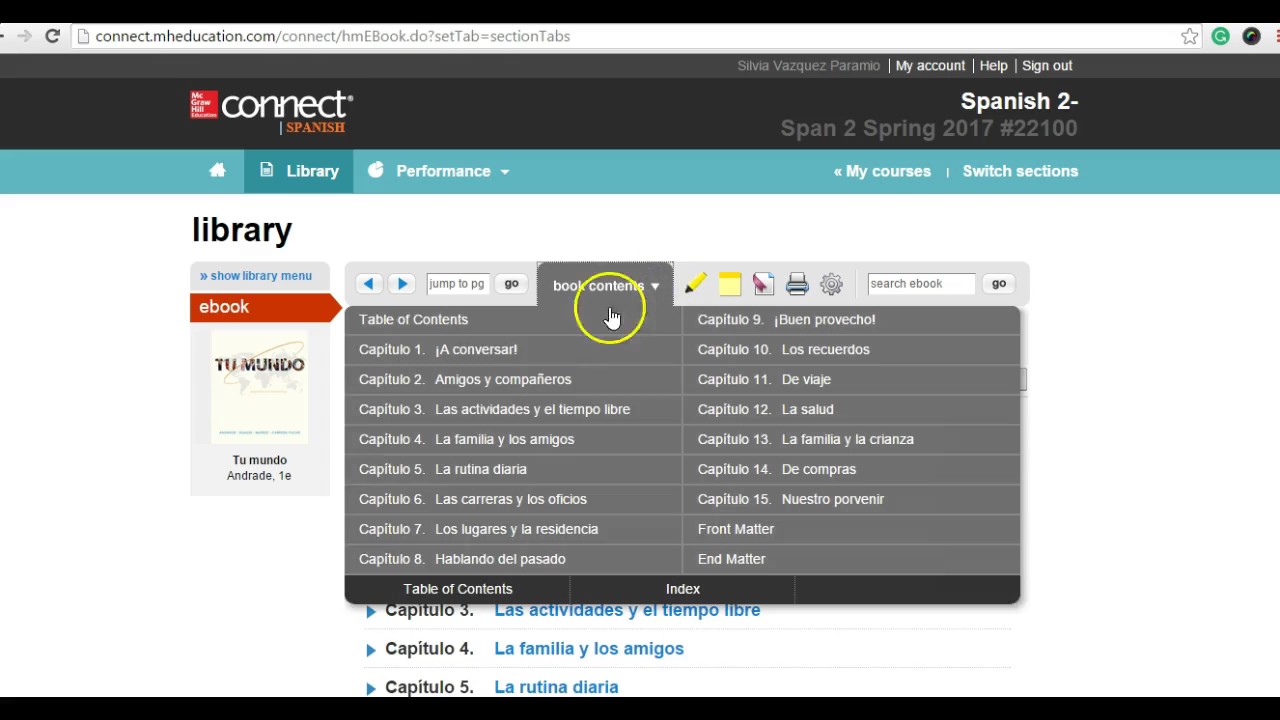
Task: Go to next ebook page arrow
Action: pos(402,284)
